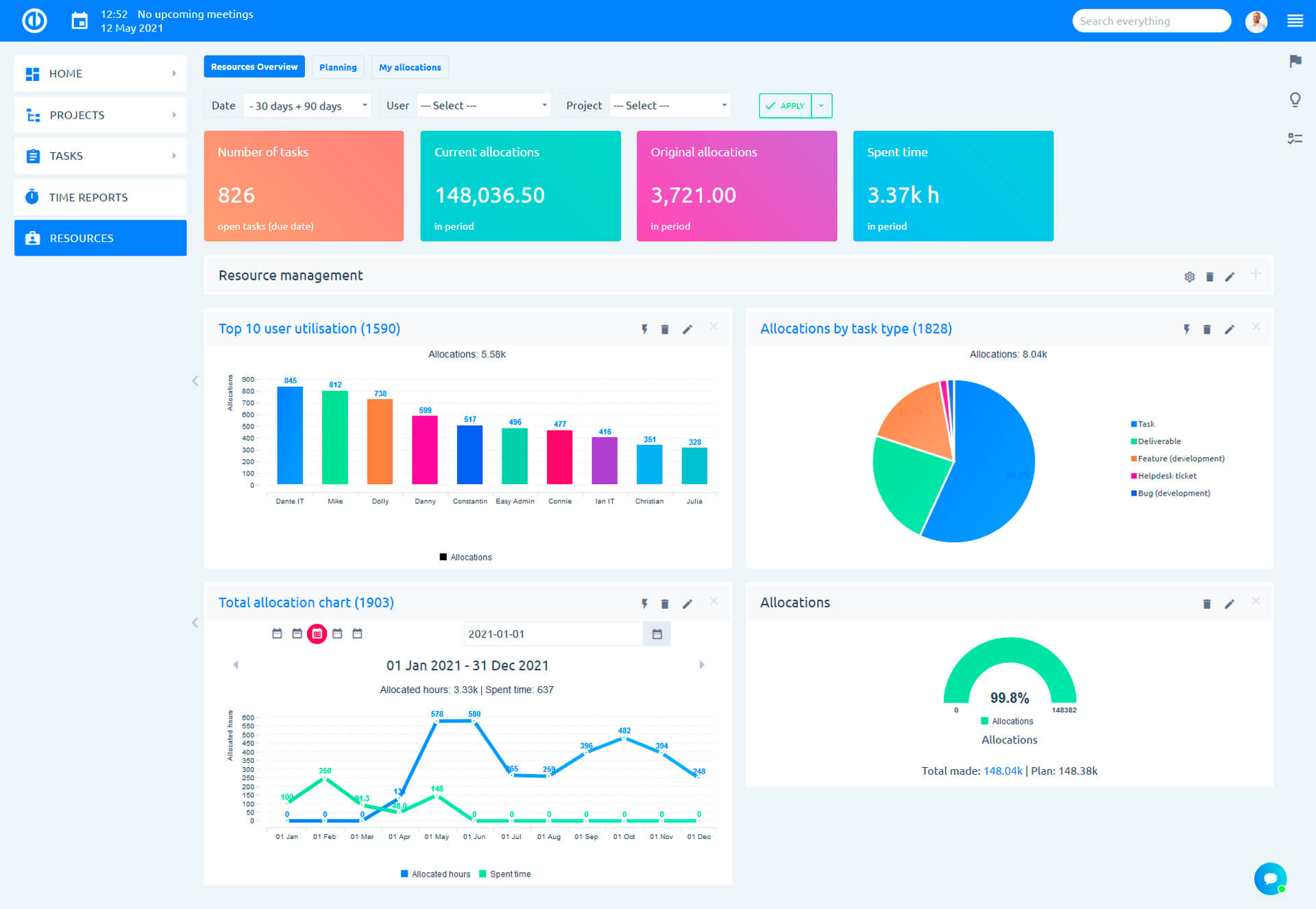Click the flag icon in right sidebar
Viewport: 1316px width, 909px height.
point(1295,62)
